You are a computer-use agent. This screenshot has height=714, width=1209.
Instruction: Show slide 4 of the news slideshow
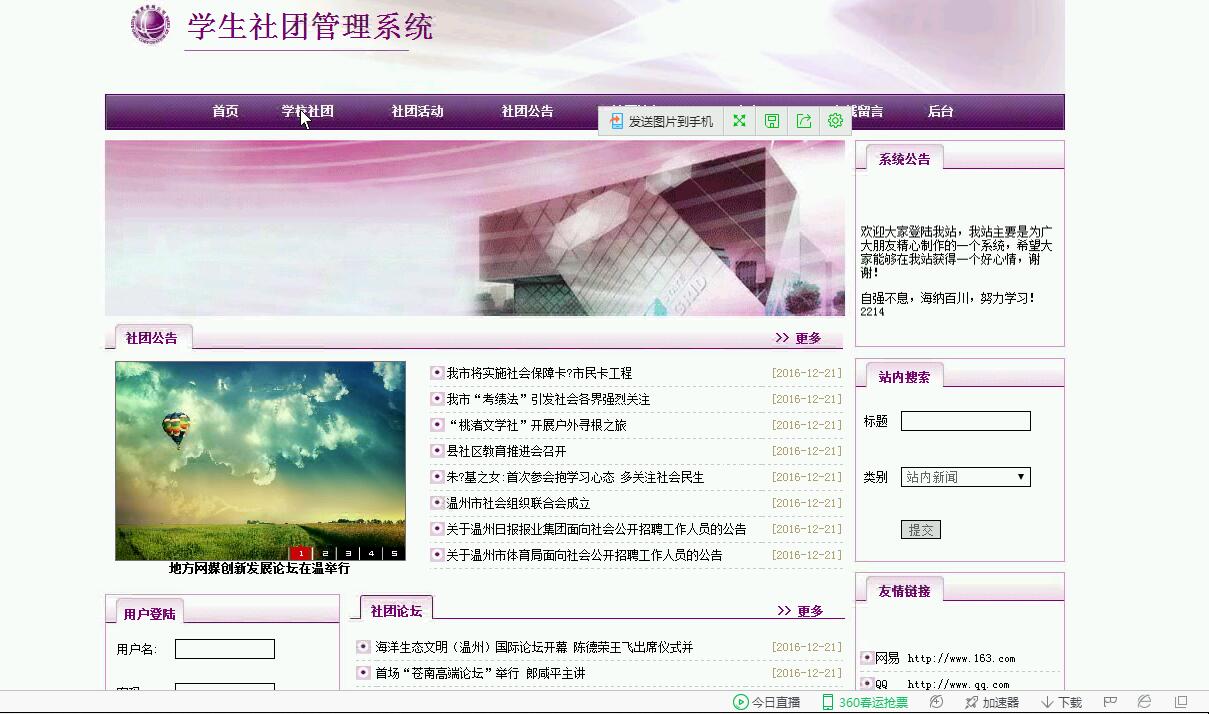tap(371, 553)
